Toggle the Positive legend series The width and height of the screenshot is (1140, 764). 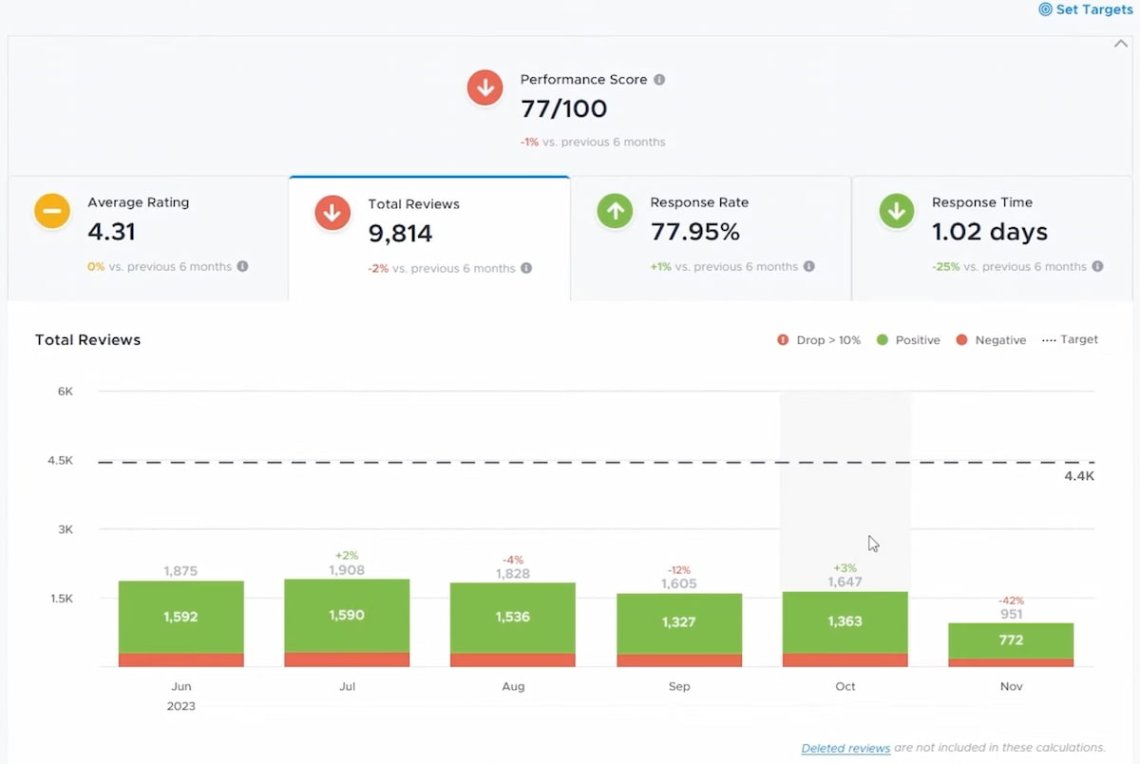[908, 340]
